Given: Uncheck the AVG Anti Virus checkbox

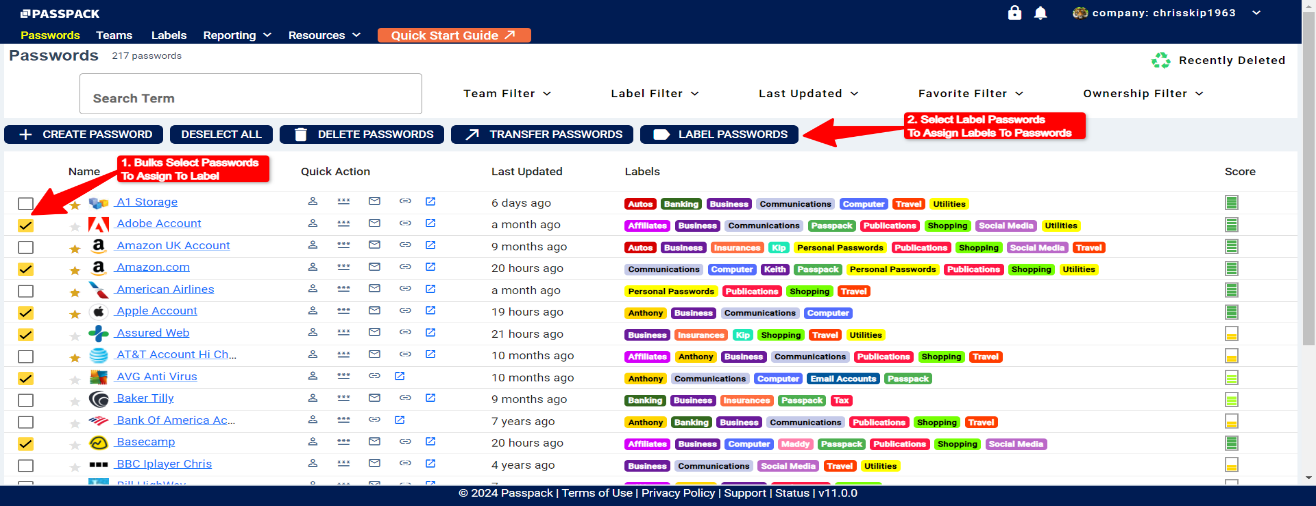Looking at the screenshot, I should point(26,379).
